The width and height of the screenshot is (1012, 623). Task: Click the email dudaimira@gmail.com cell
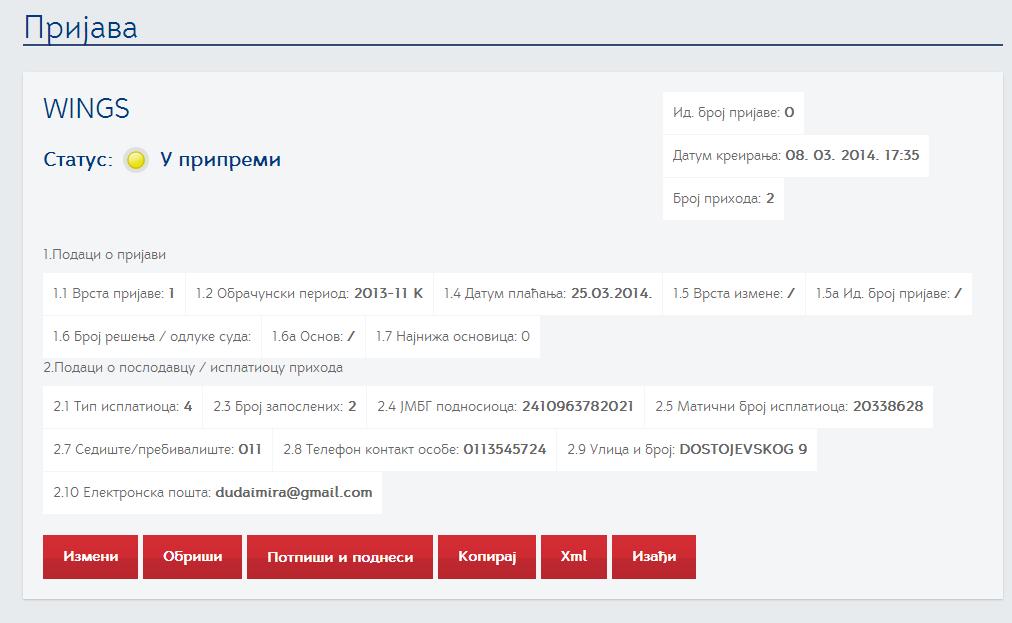click(x=212, y=493)
